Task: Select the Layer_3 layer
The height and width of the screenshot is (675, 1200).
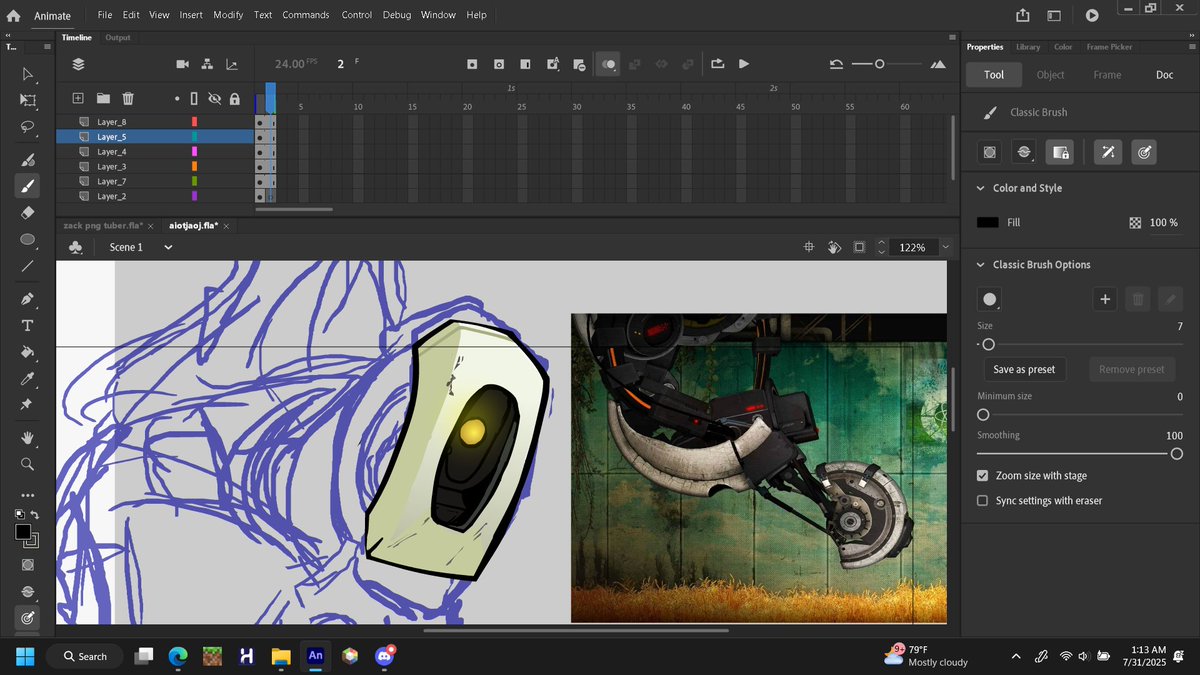Action: 110,166
